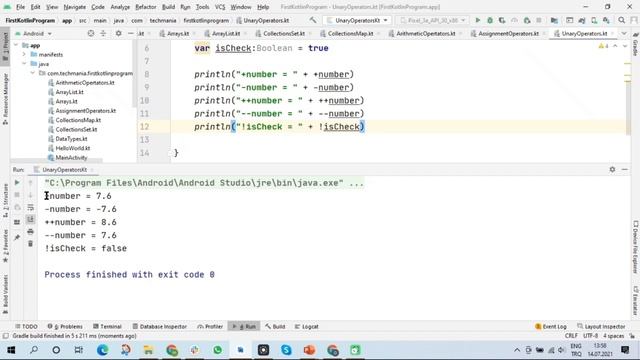
Task: Open TODO tool window
Action: click(x=26, y=327)
